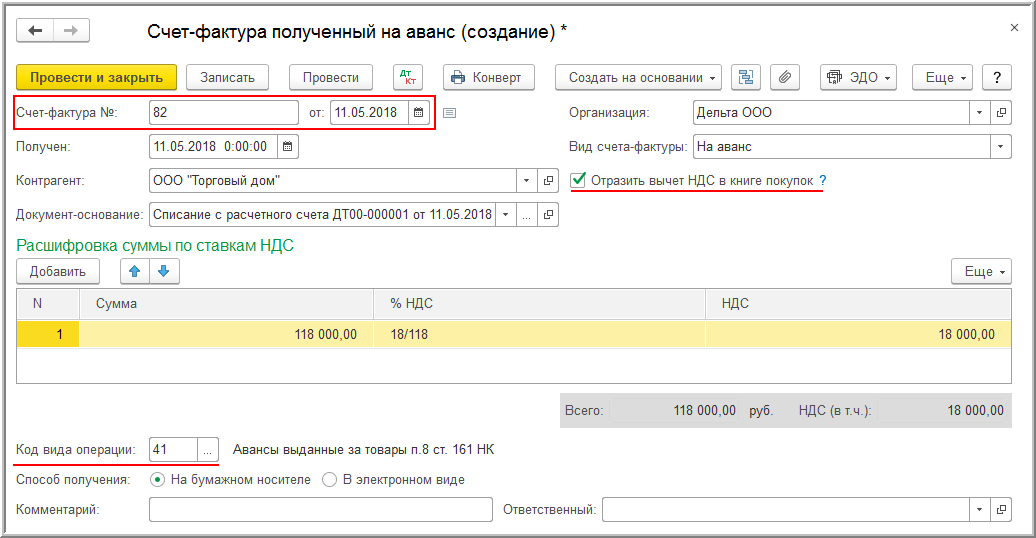Expand Контрагент dropdown list
This screenshot has height=538, width=1036.
527,180
